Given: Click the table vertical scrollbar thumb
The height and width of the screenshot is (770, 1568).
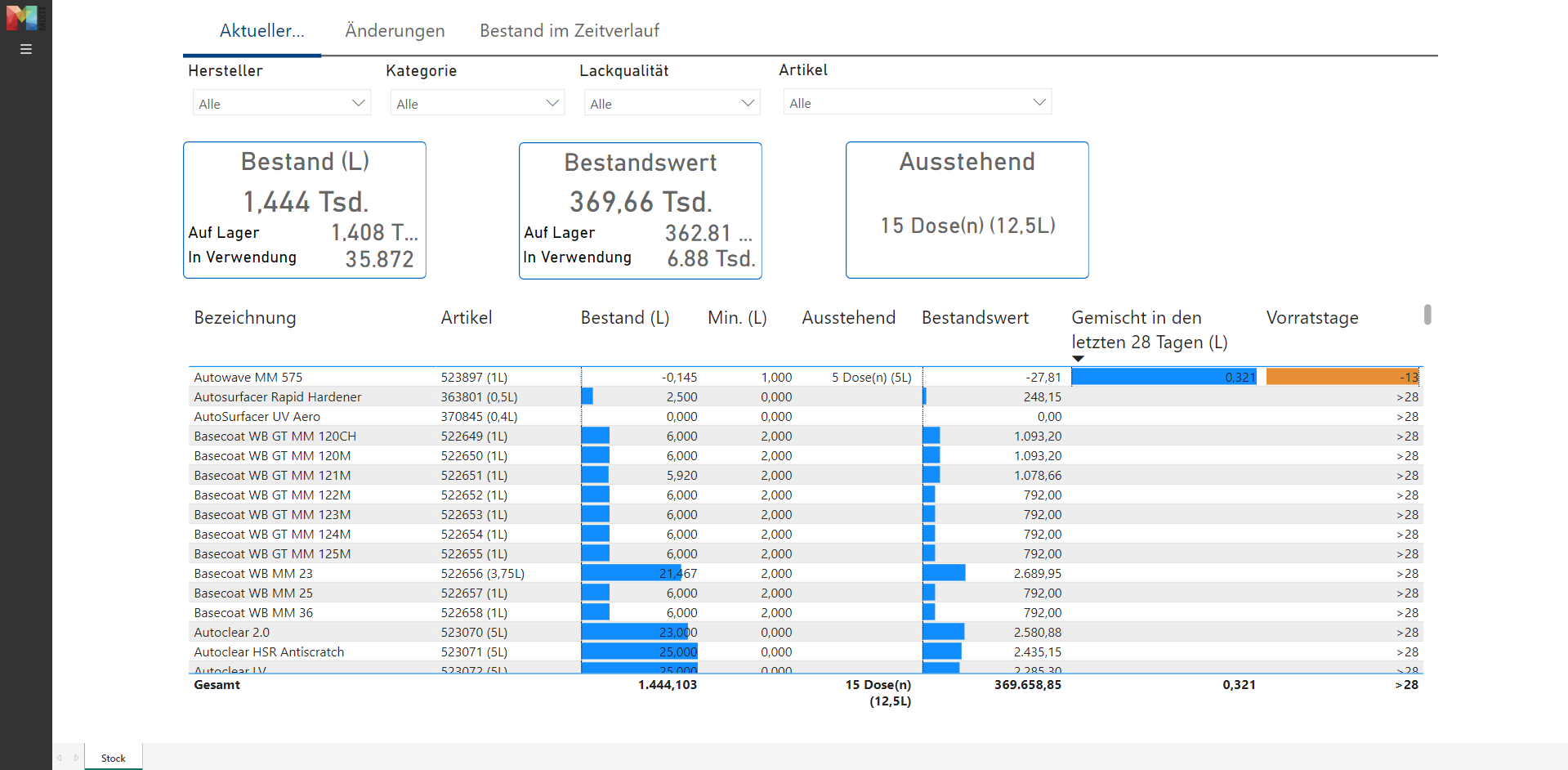Looking at the screenshot, I should (x=1427, y=315).
